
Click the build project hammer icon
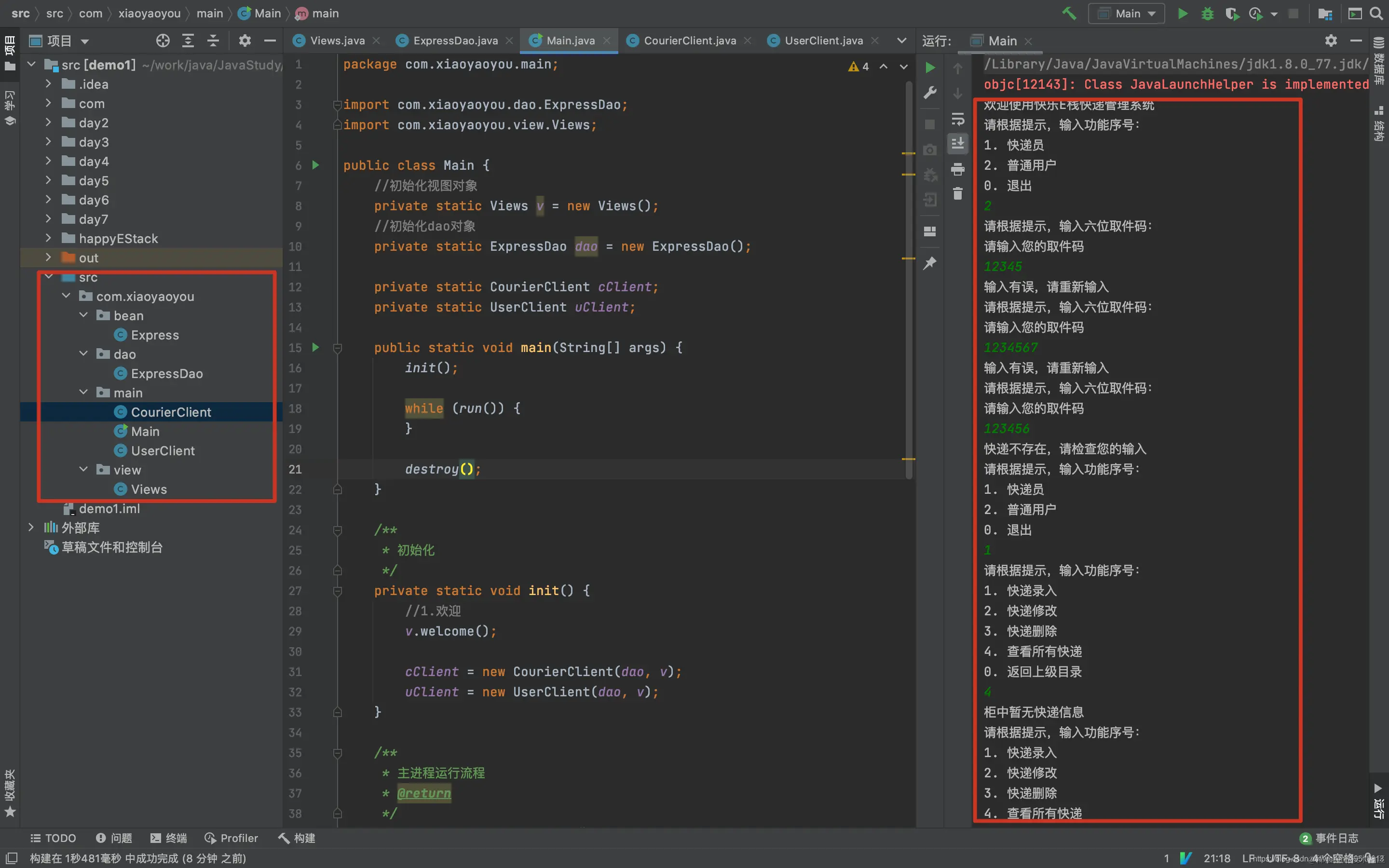tap(1069, 13)
